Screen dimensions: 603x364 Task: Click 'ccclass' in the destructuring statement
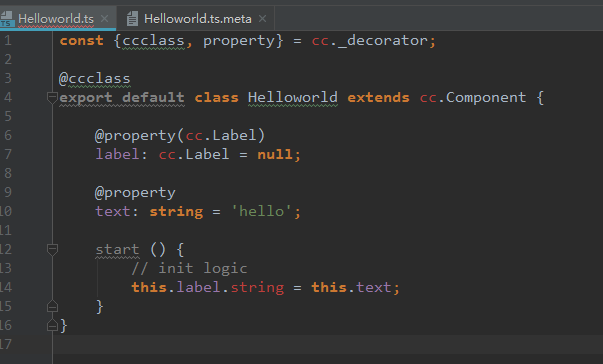coord(153,41)
